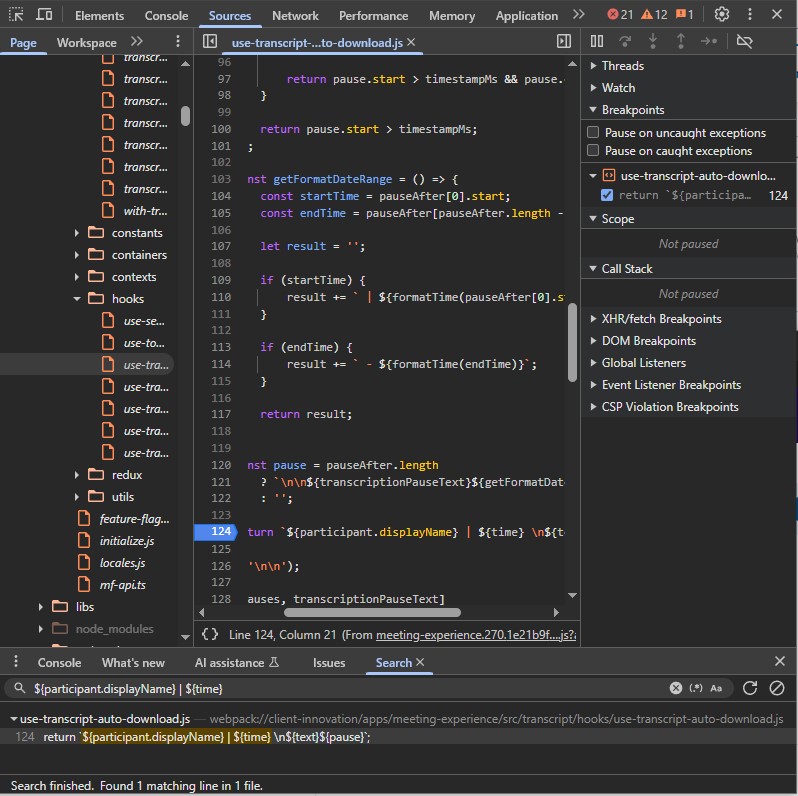
Task: Toggle match case in search
Action: (x=716, y=688)
